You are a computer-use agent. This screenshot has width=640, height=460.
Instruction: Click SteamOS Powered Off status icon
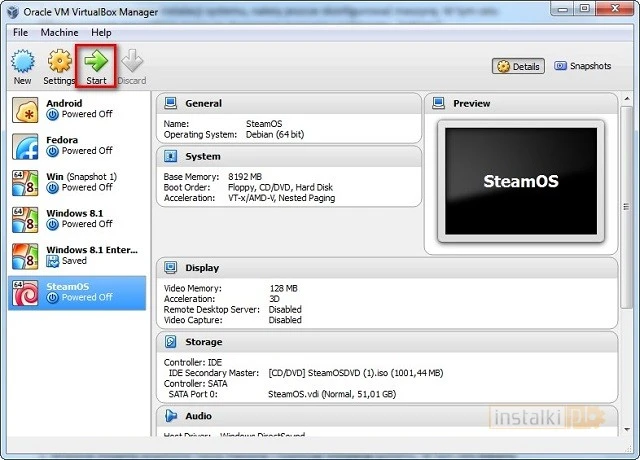(52, 298)
